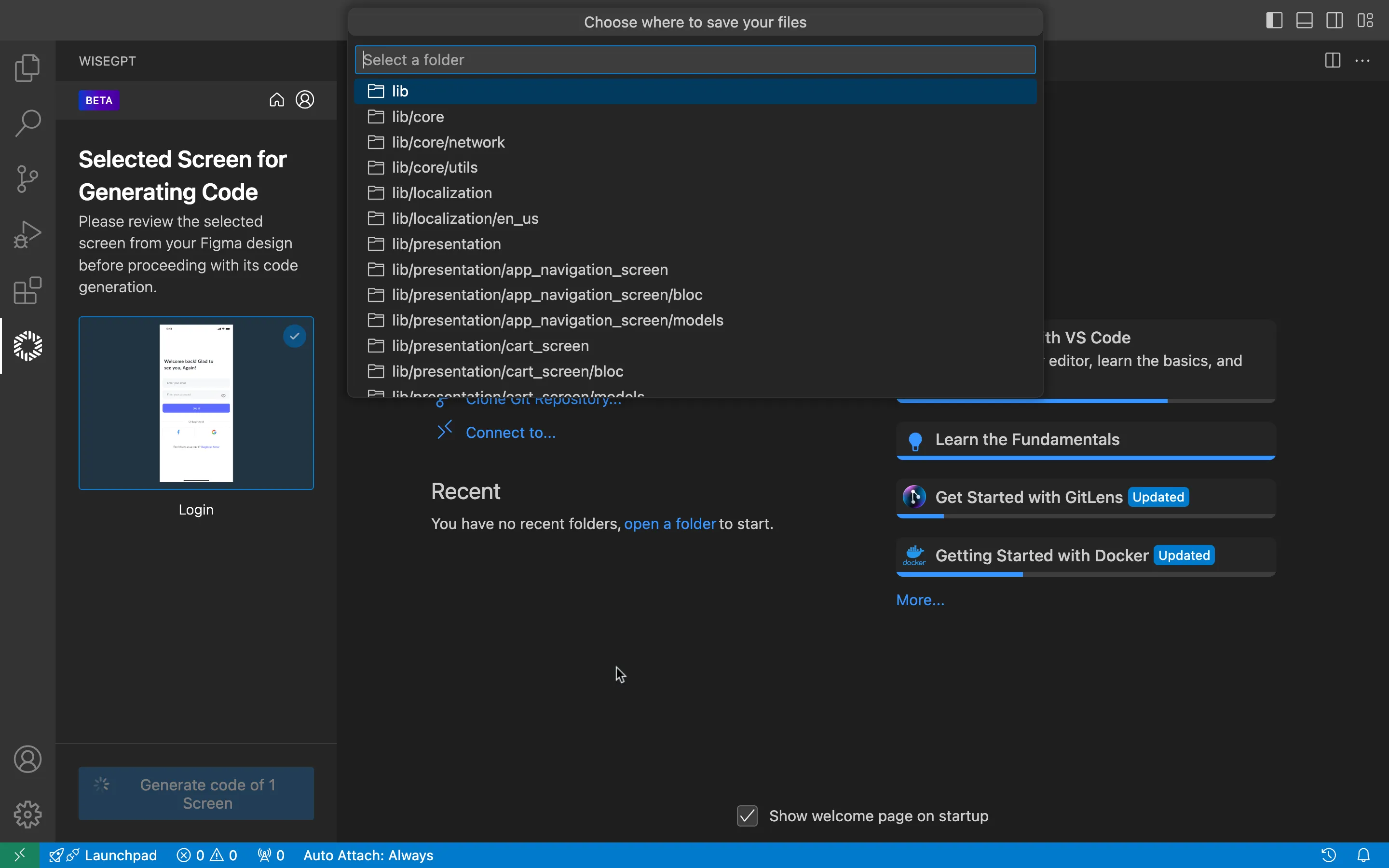Select the run and debug icon

pos(27,234)
